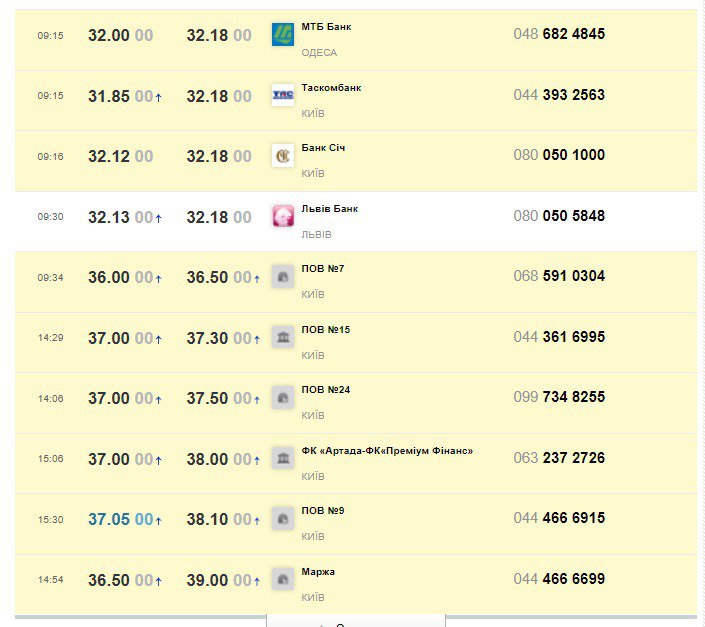Viewport: 705px width, 627px height.
Task: Click phone number 048 682 4845
Action: point(559,34)
